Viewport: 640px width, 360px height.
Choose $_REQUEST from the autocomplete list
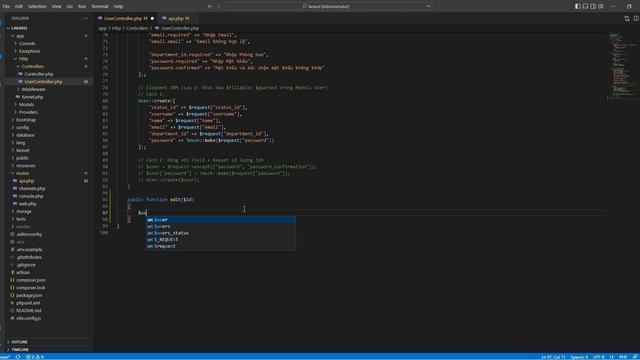221,239
